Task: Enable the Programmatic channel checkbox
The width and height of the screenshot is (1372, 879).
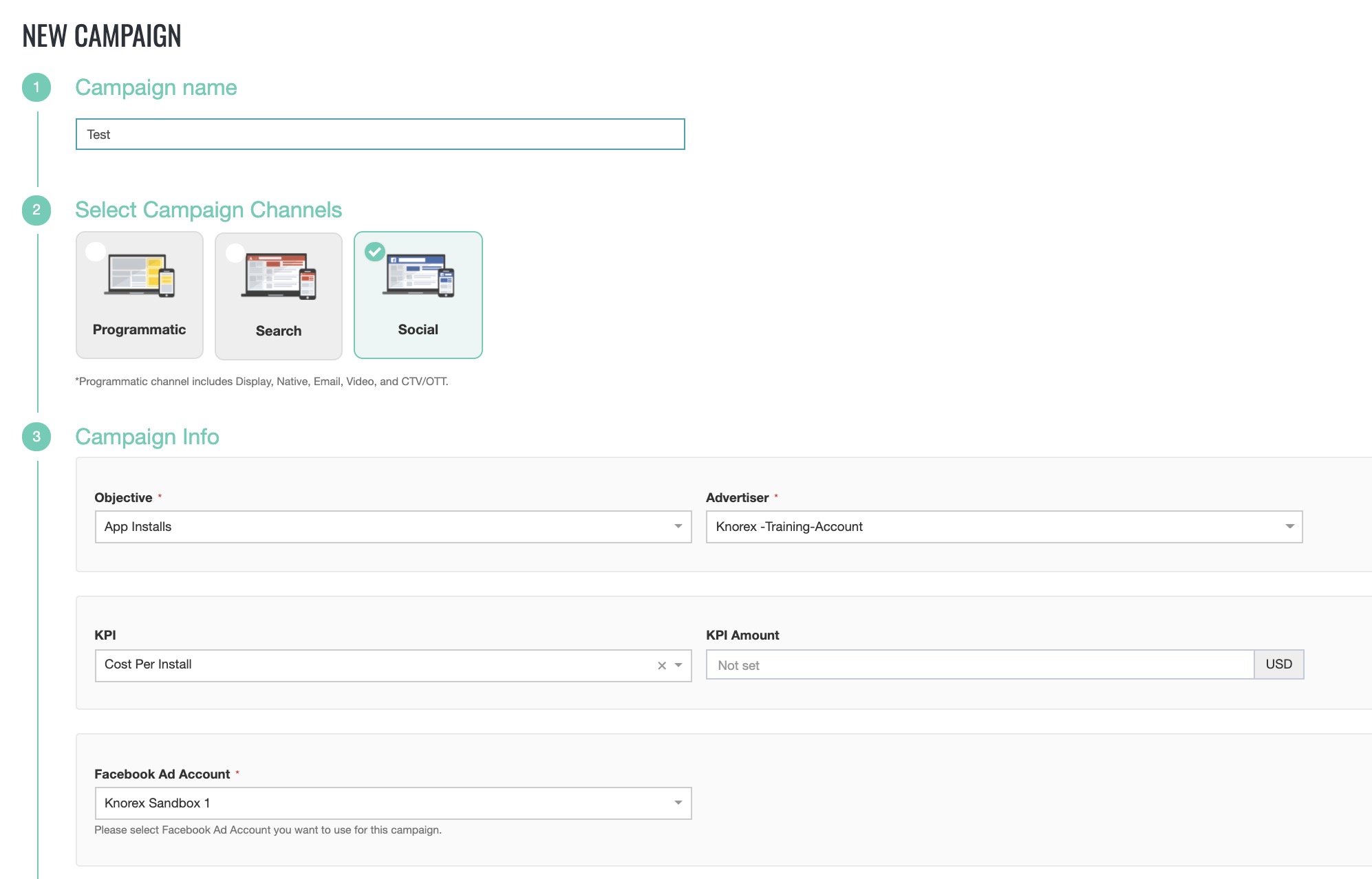Action: pyautogui.click(x=96, y=252)
